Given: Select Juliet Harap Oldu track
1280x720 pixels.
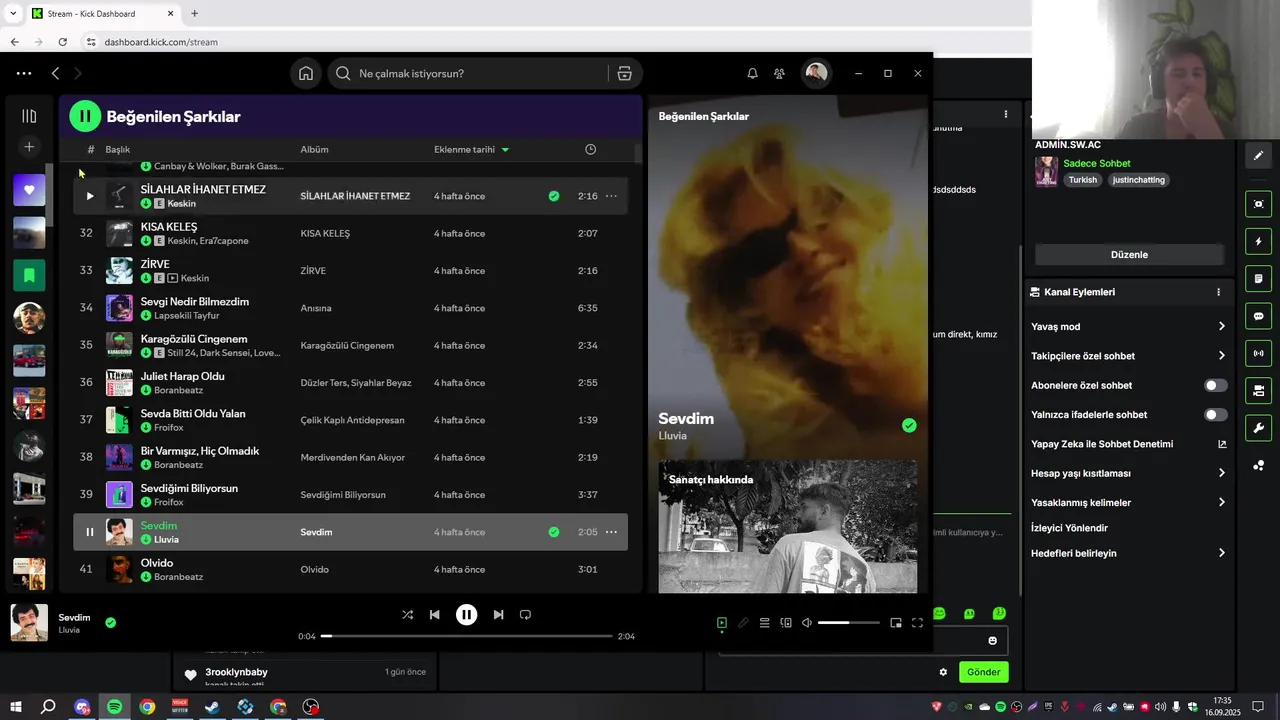Looking at the screenshot, I should [x=182, y=376].
